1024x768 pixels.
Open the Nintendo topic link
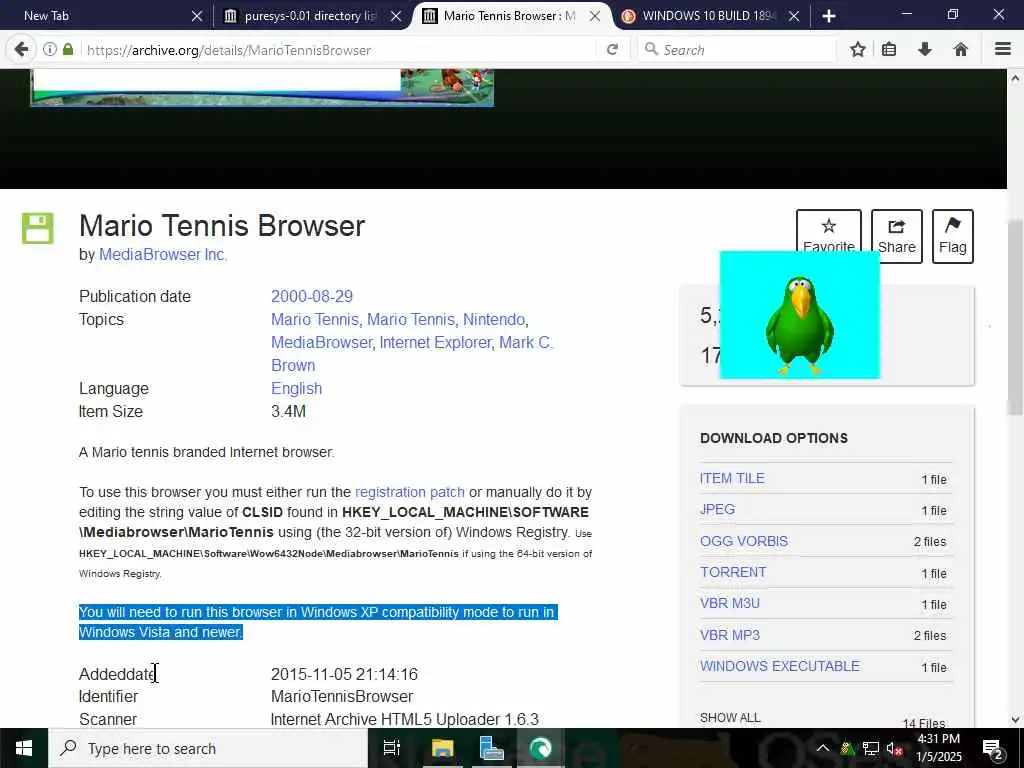[494, 319]
